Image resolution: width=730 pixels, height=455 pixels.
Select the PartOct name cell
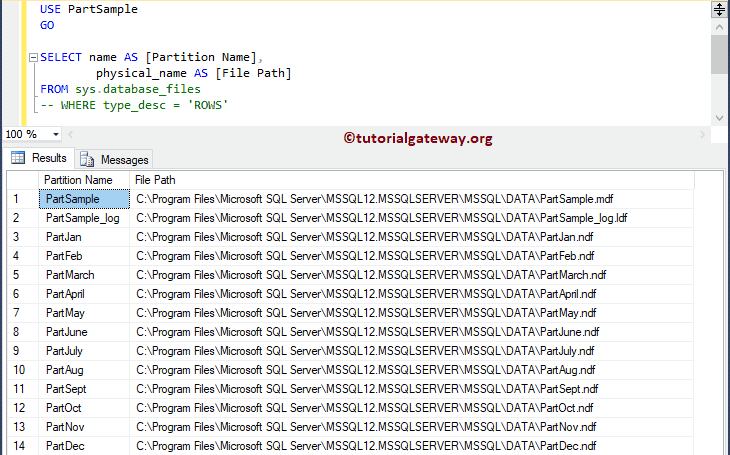tap(84, 408)
